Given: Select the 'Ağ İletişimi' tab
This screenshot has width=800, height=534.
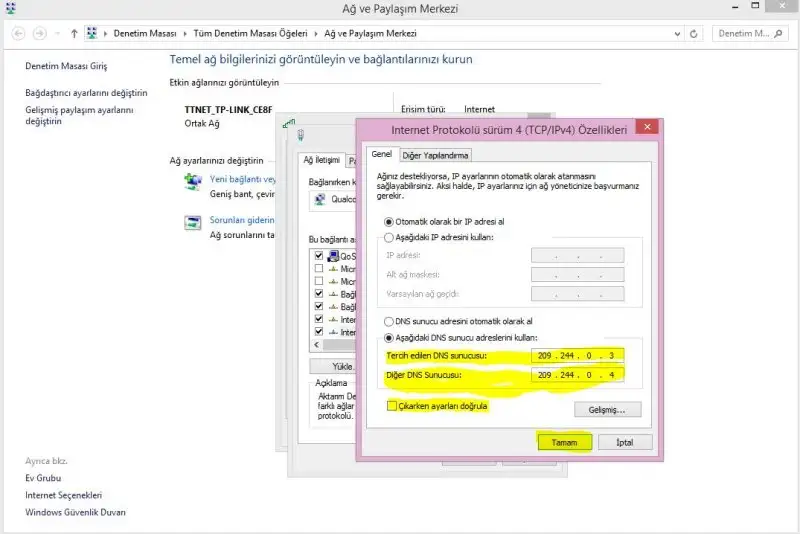Looking at the screenshot, I should coord(321,160).
